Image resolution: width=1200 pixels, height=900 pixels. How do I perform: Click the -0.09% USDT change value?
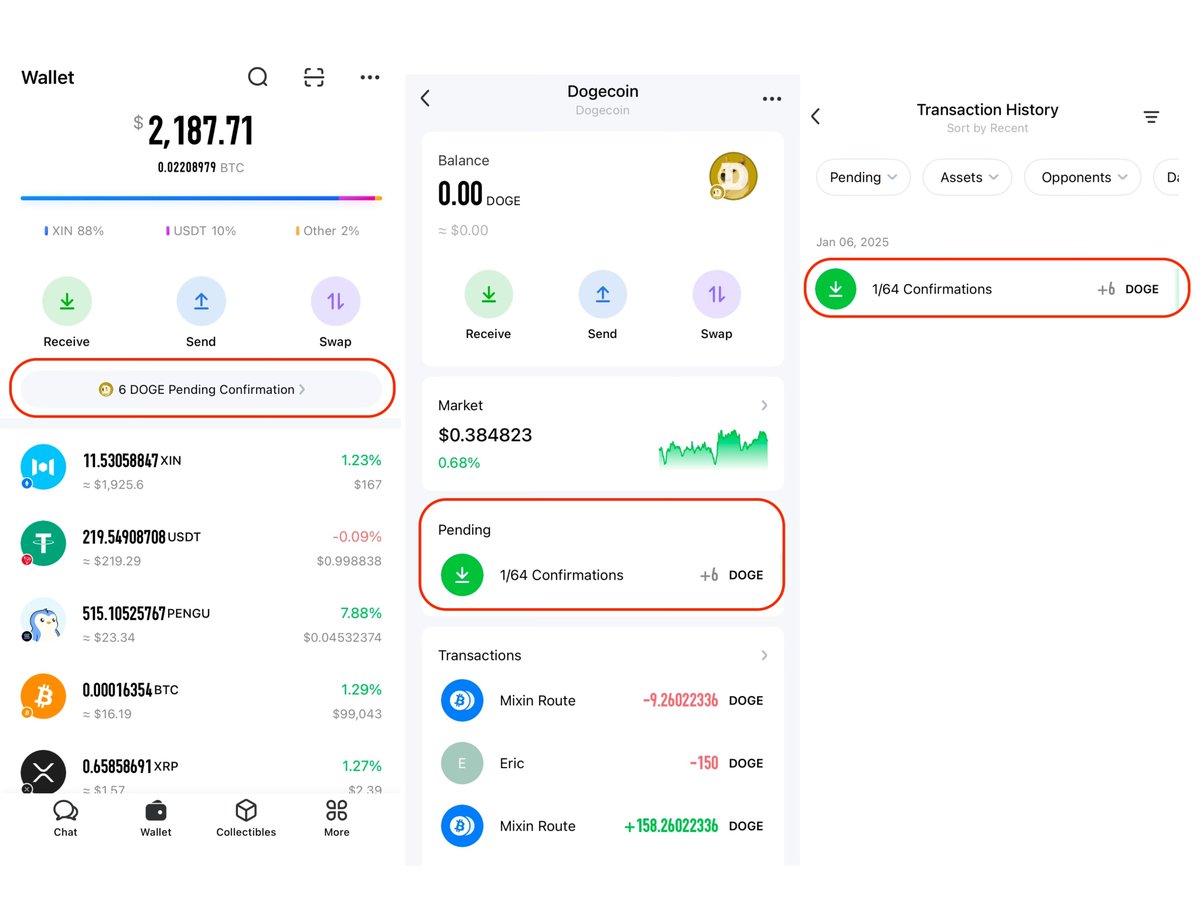click(x=356, y=537)
